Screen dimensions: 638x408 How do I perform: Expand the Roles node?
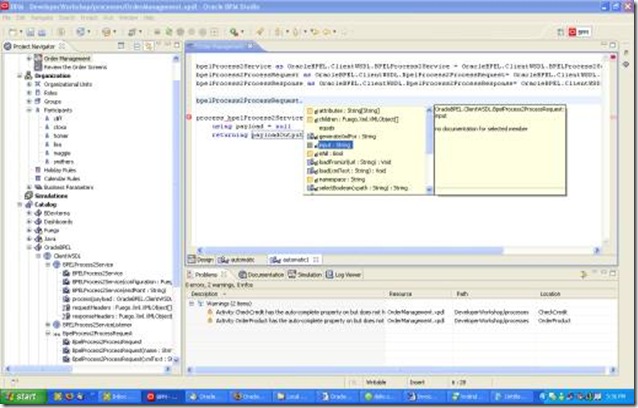pos(29,93)
